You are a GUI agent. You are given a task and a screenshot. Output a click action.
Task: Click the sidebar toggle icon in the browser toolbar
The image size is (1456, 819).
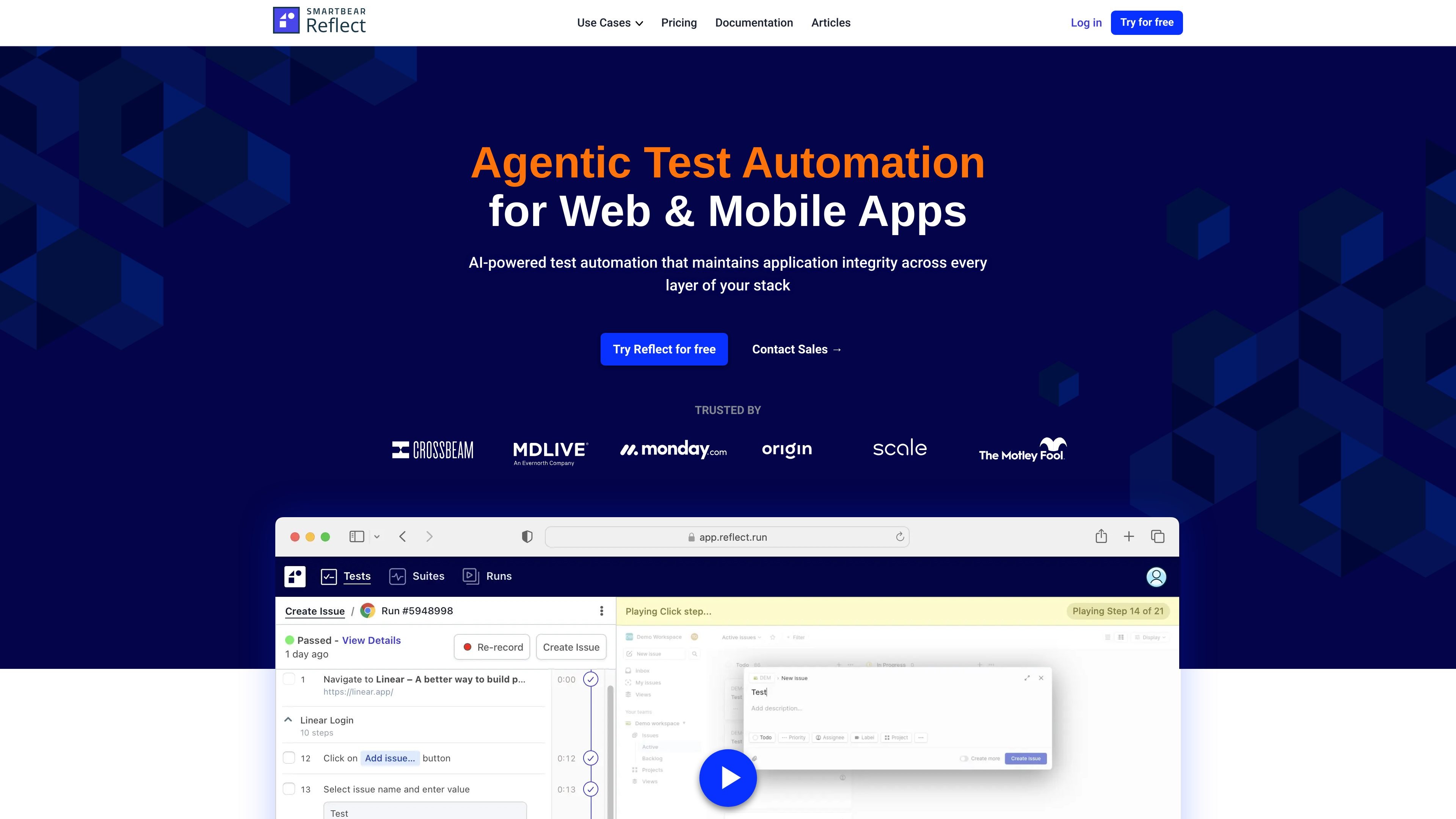tap(357, 537)
